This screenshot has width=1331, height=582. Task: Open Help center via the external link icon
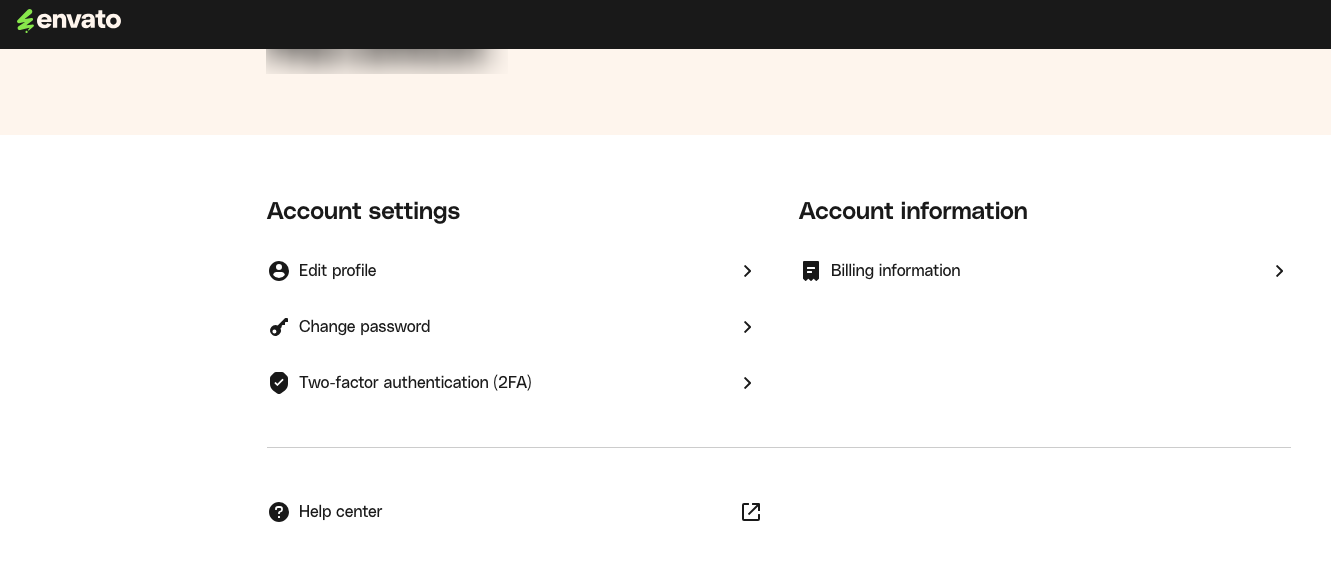click(750, 511)
